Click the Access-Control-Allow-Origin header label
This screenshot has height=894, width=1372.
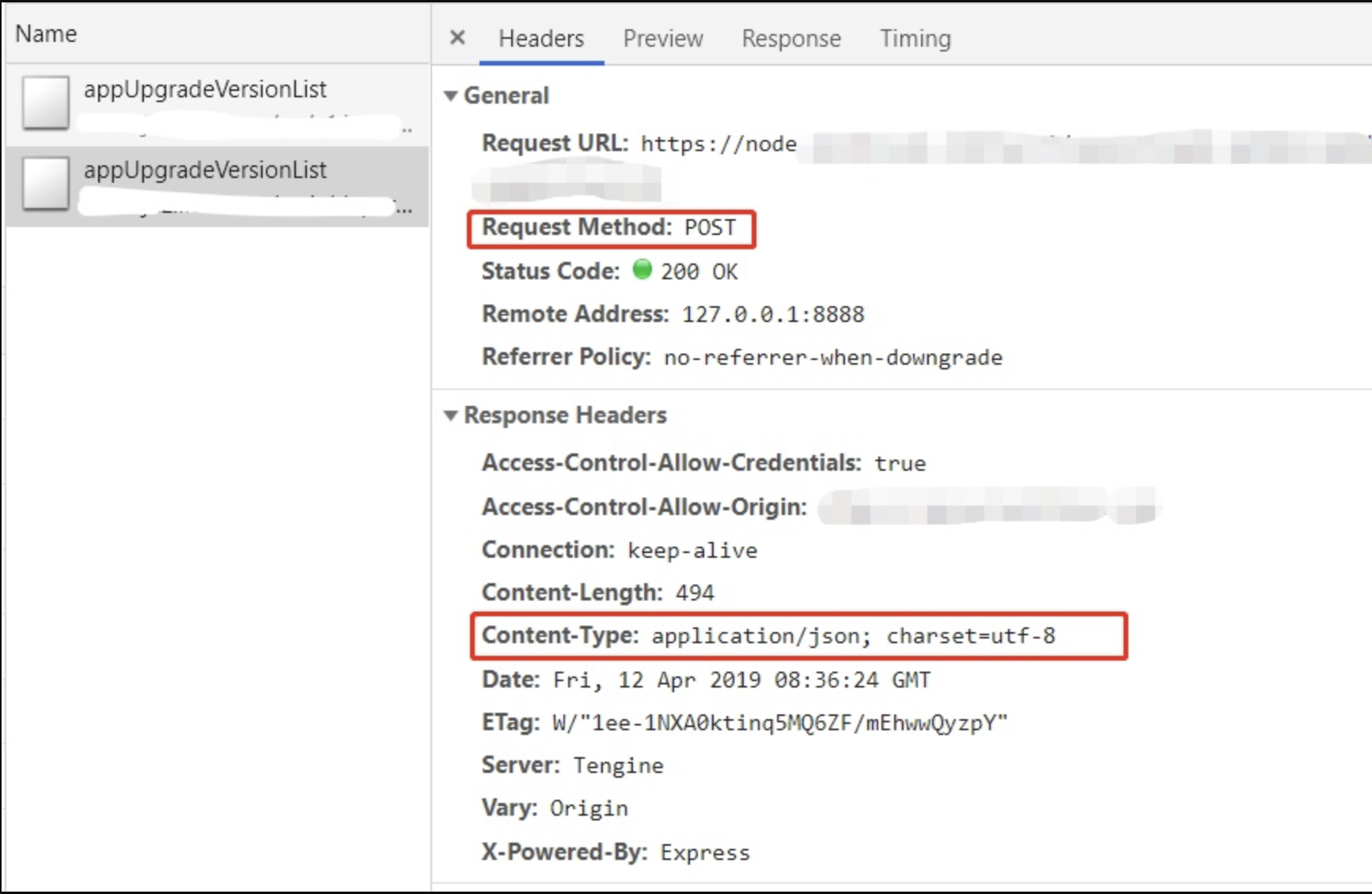[x=644, y=507]
